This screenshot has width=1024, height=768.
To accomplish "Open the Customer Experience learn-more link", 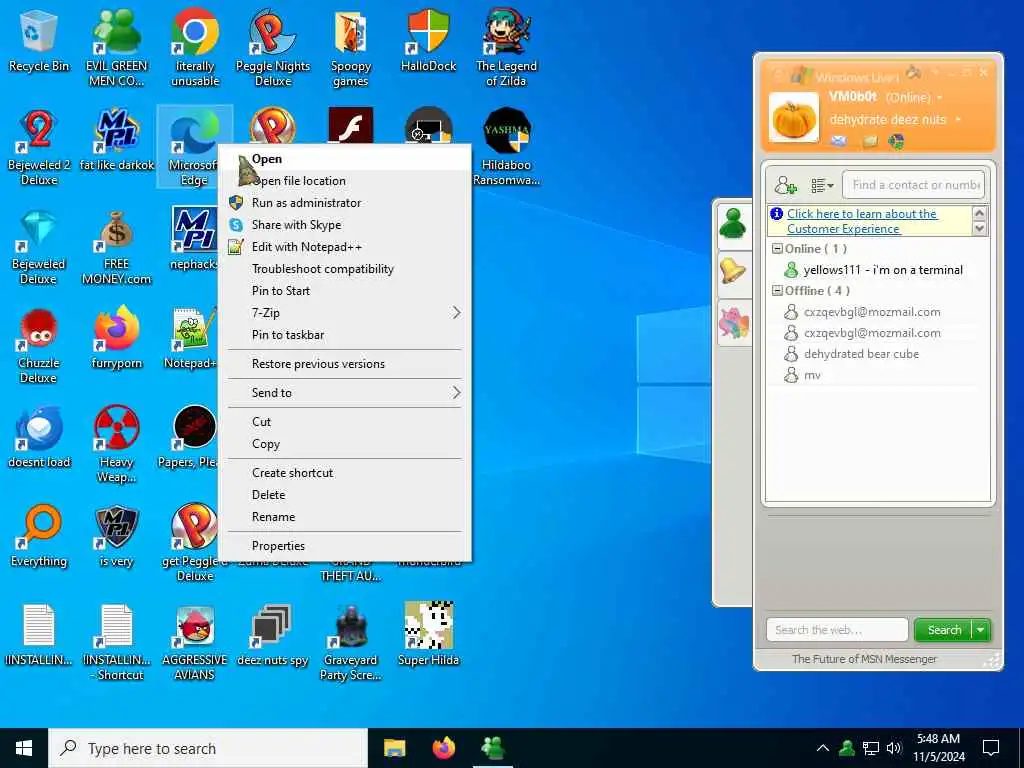I will click(x=862, y=221).
